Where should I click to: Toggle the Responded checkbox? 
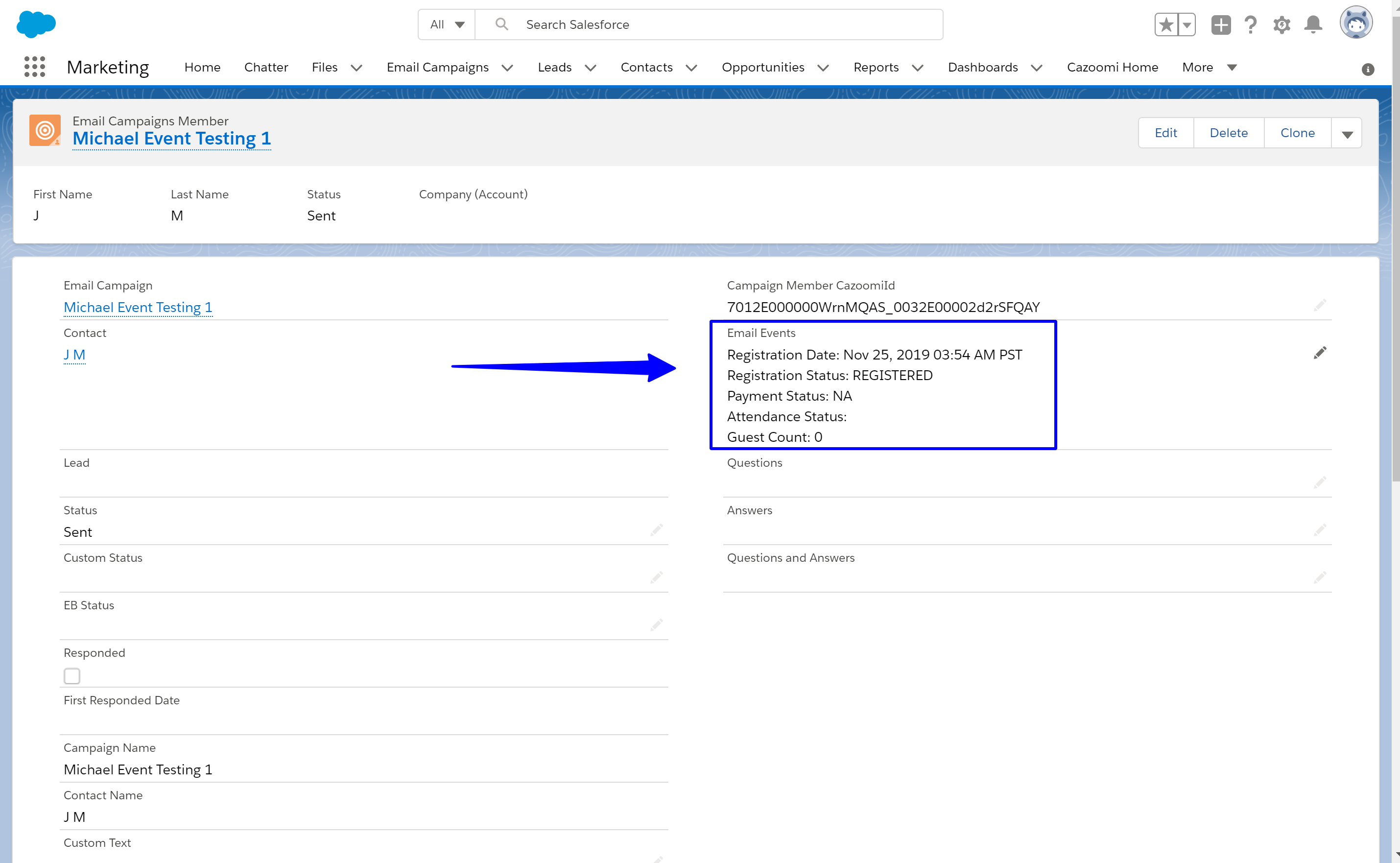pyautogui.click(x=72, y=676)
